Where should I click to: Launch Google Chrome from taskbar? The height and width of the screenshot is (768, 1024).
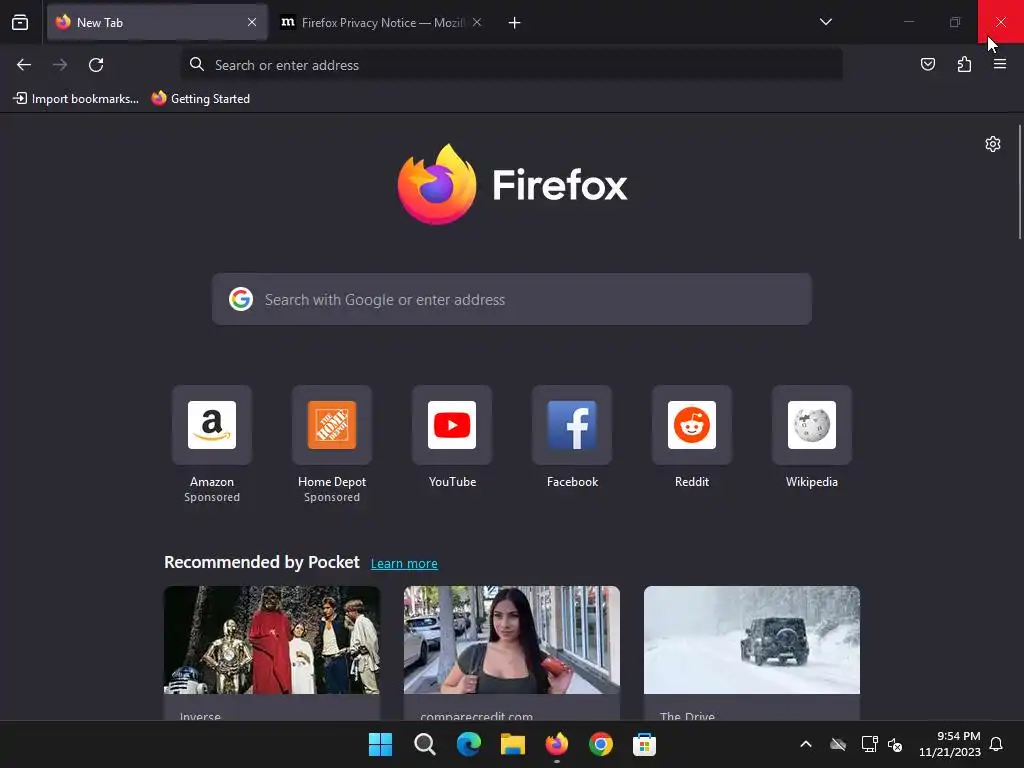point(600,744)
